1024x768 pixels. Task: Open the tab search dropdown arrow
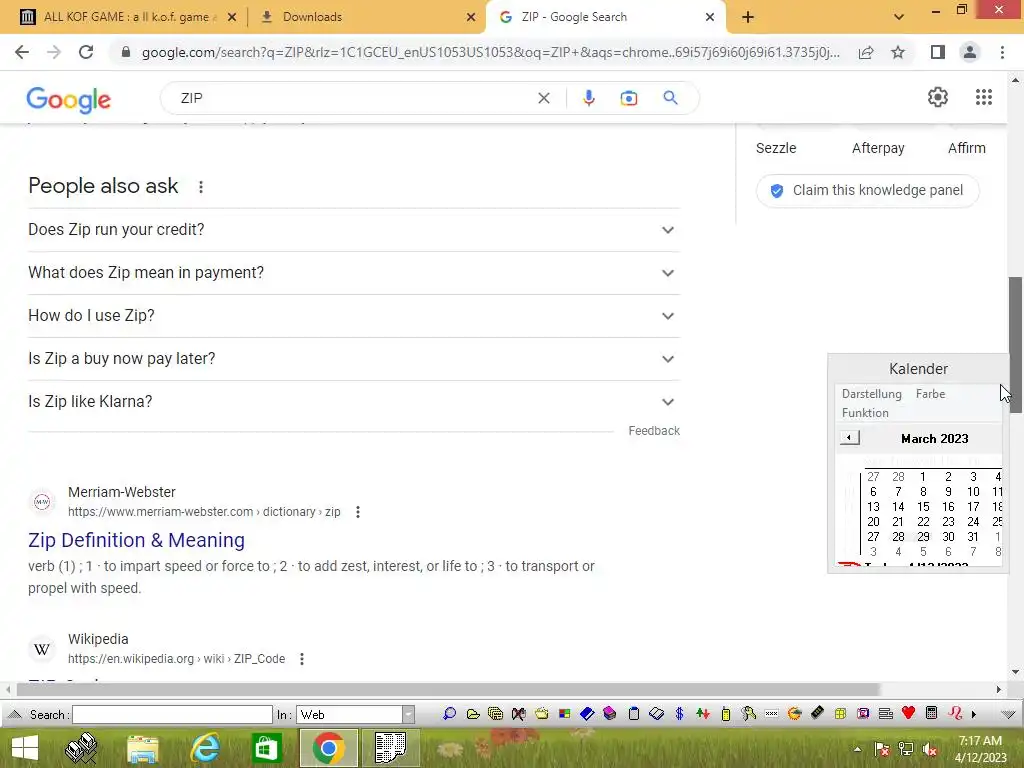click(x=899, y=17)
